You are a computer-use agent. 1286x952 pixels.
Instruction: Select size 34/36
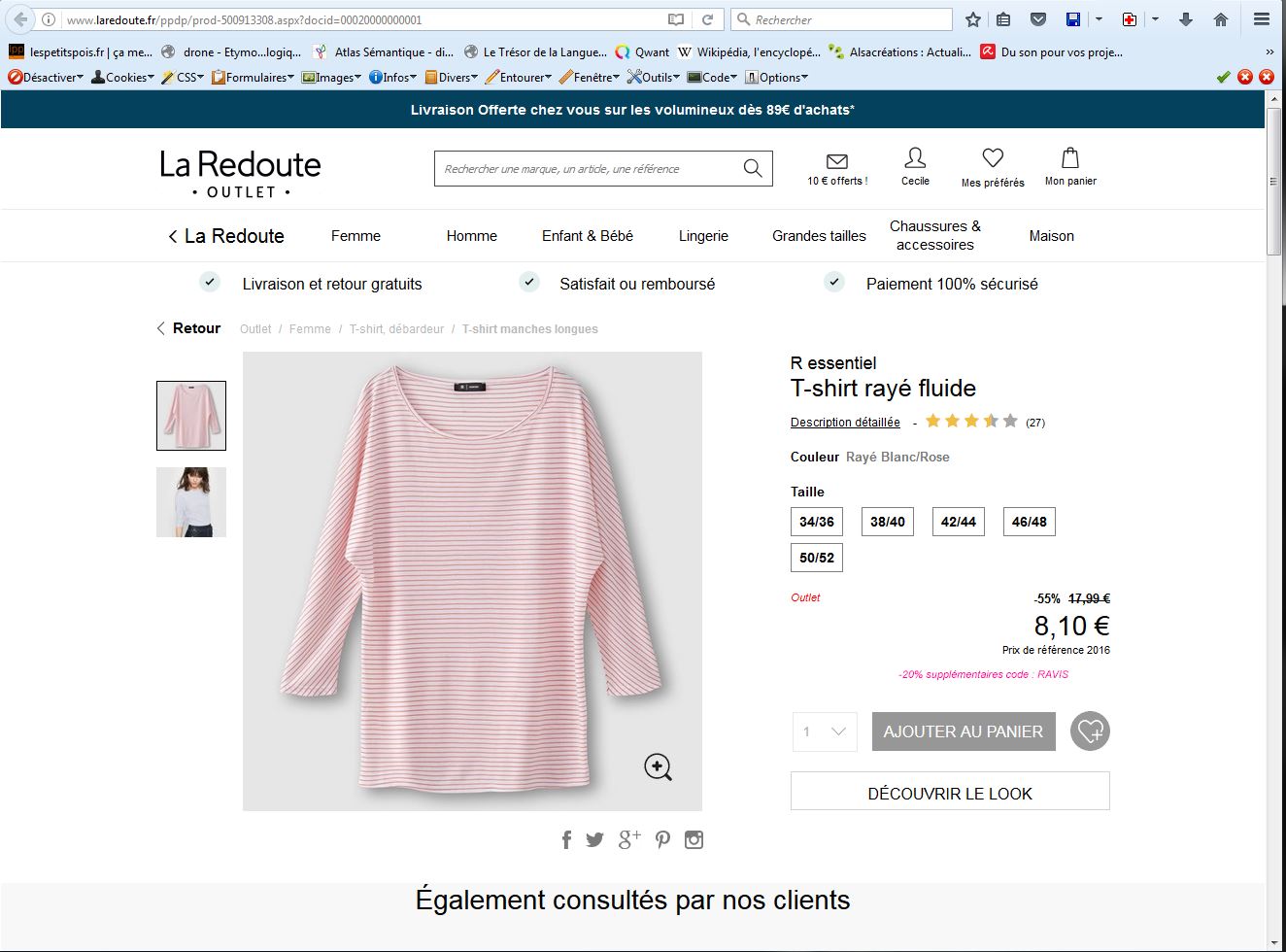[x=816, y=522]
